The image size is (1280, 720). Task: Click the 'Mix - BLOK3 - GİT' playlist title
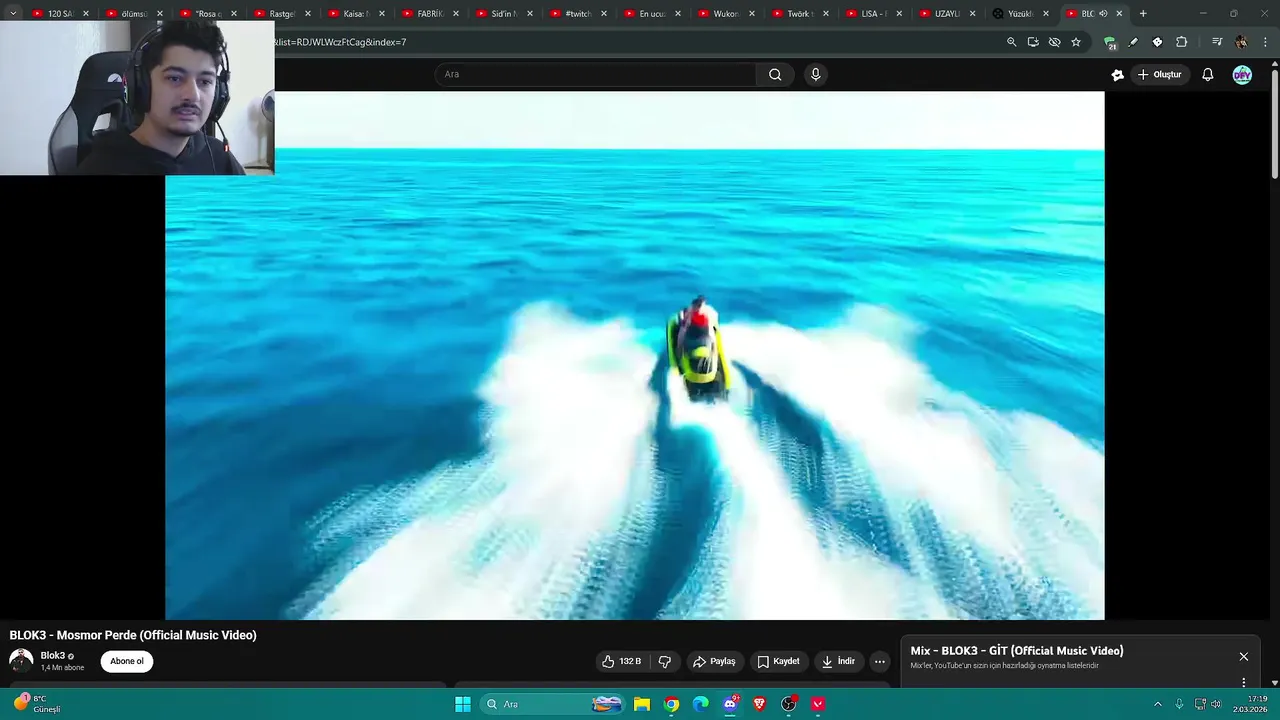pyautogui.click(x=1017, y=651)
